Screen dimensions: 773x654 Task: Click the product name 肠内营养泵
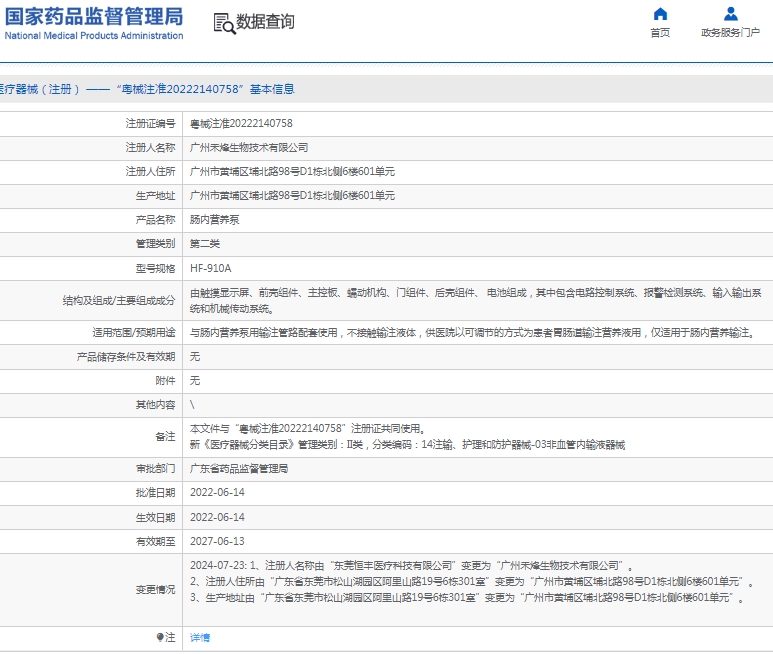[214, 219]
